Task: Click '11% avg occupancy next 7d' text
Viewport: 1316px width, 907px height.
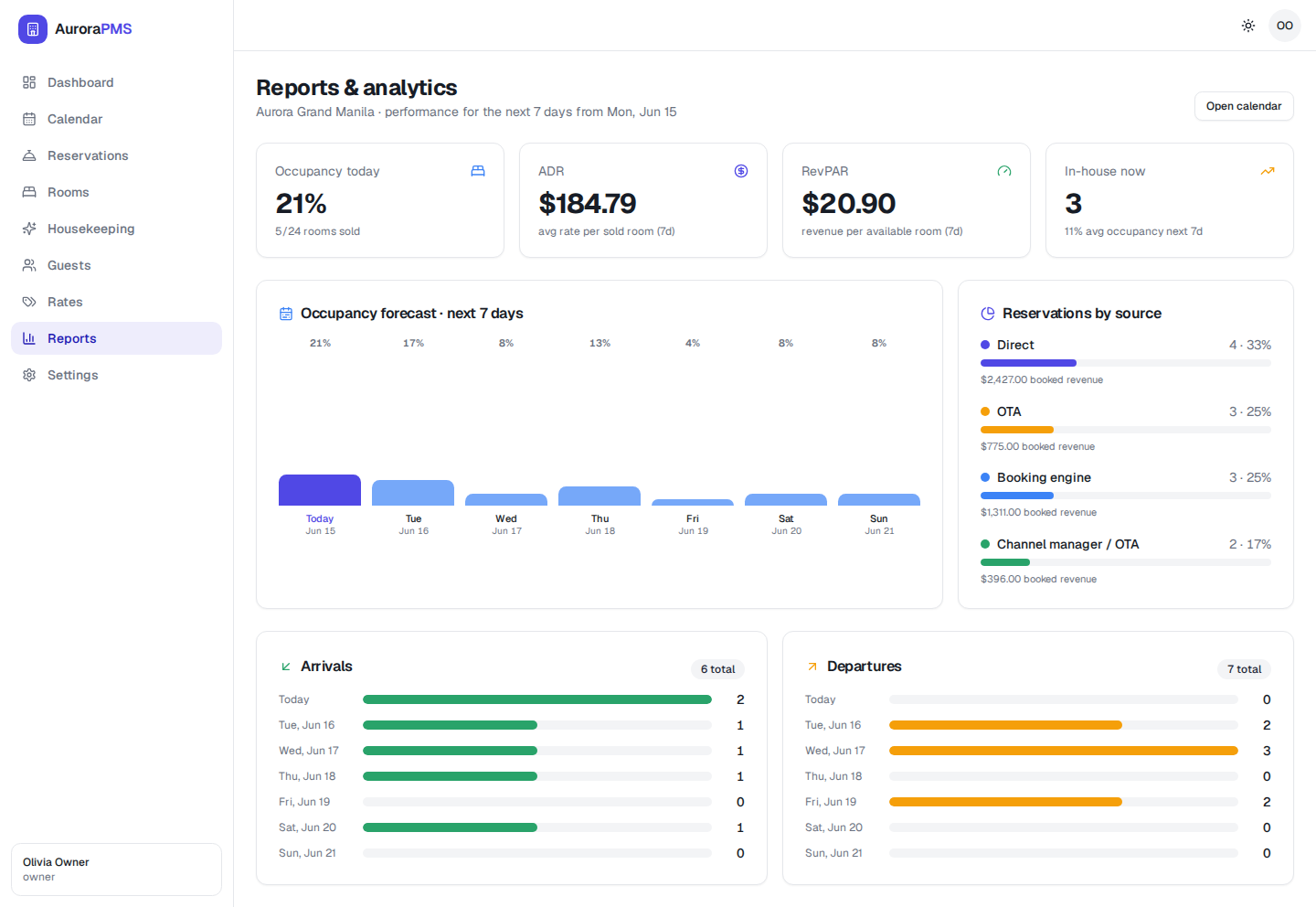Action: coord(1133,231)
